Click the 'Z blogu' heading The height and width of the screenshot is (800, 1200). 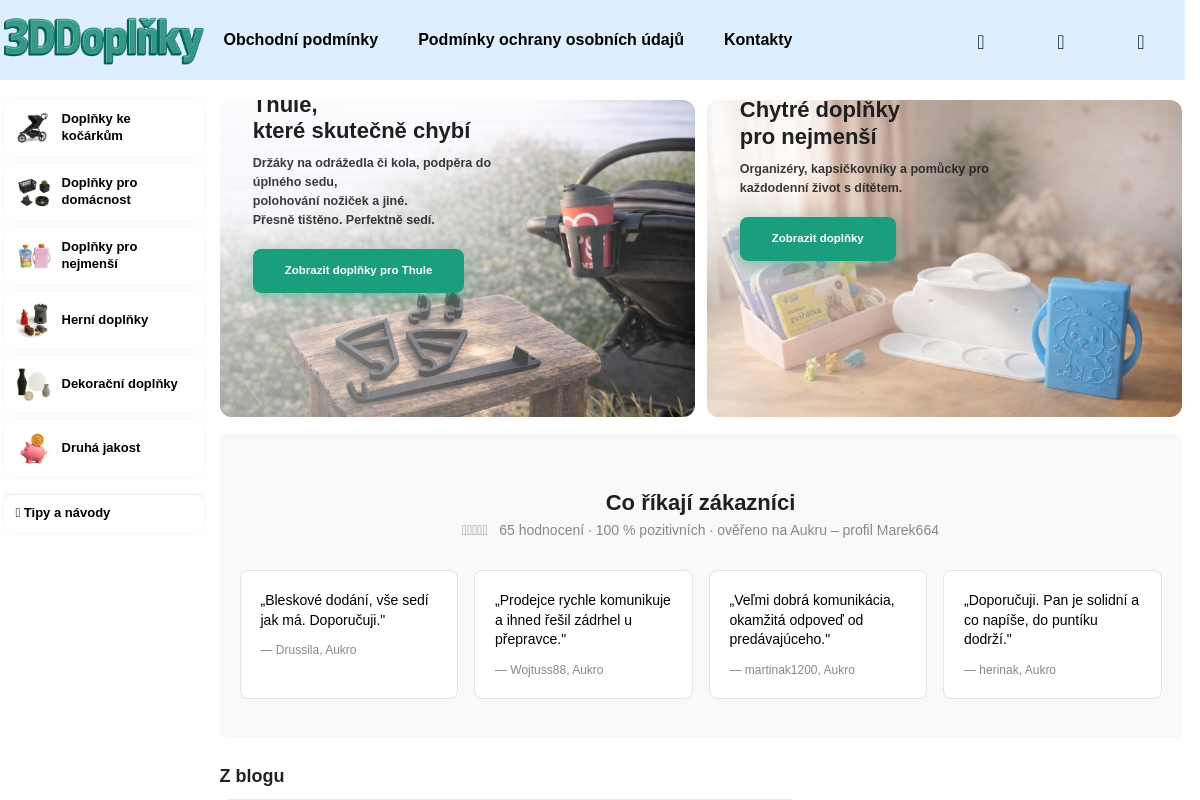[252, 776]
